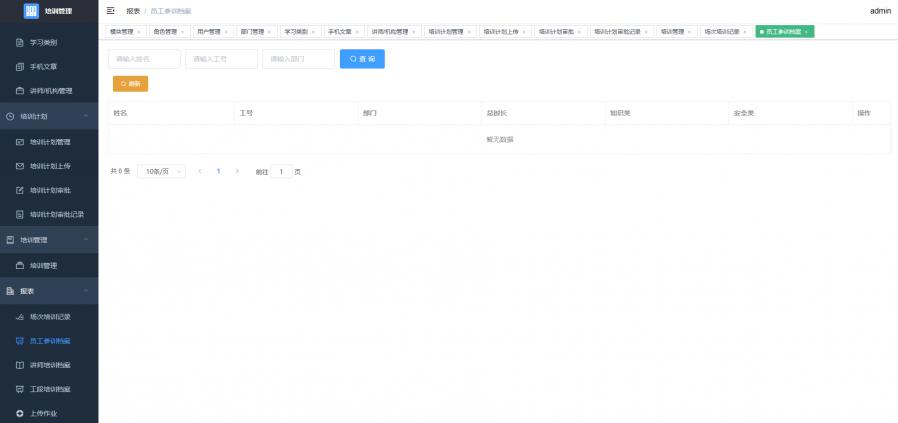Close the 培训计划审批记录 tab with its x icon

(647, 32)
